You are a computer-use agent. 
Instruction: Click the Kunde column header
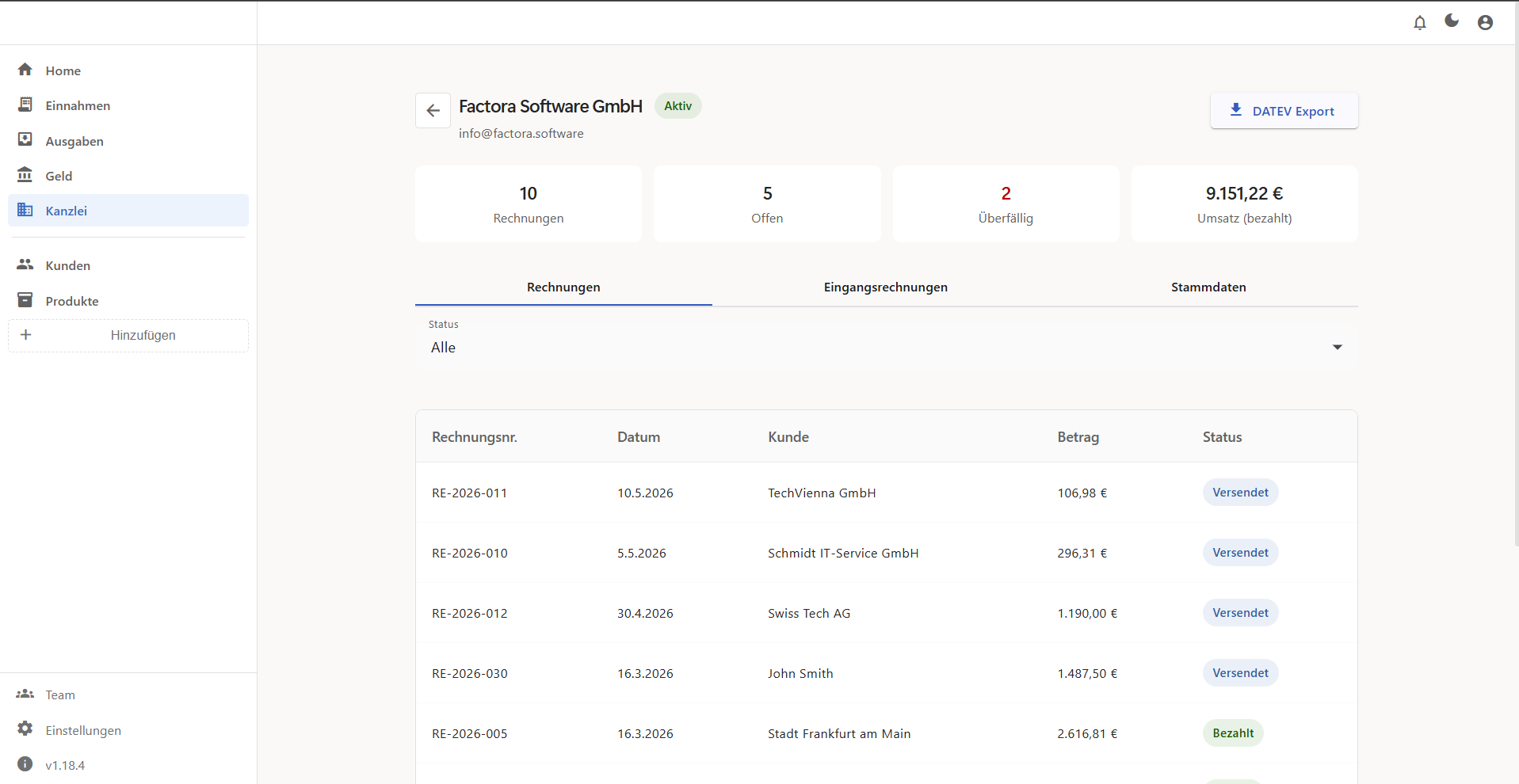(788, 437)
